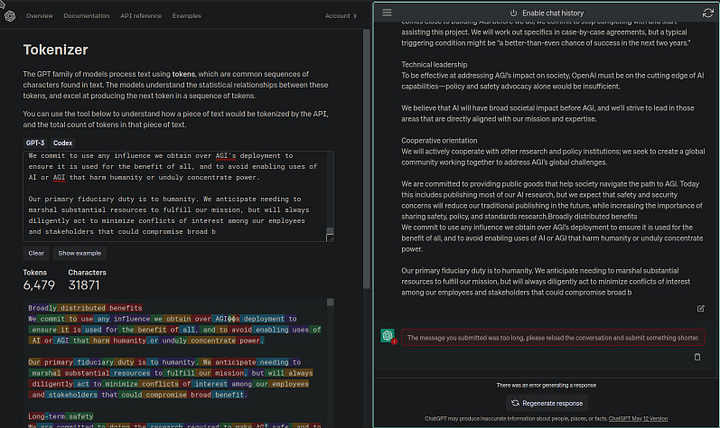Viewport: 720px width, 428px height.
Task: Click the token output panel scrollbar thumb
Action: tap(330, 302)
